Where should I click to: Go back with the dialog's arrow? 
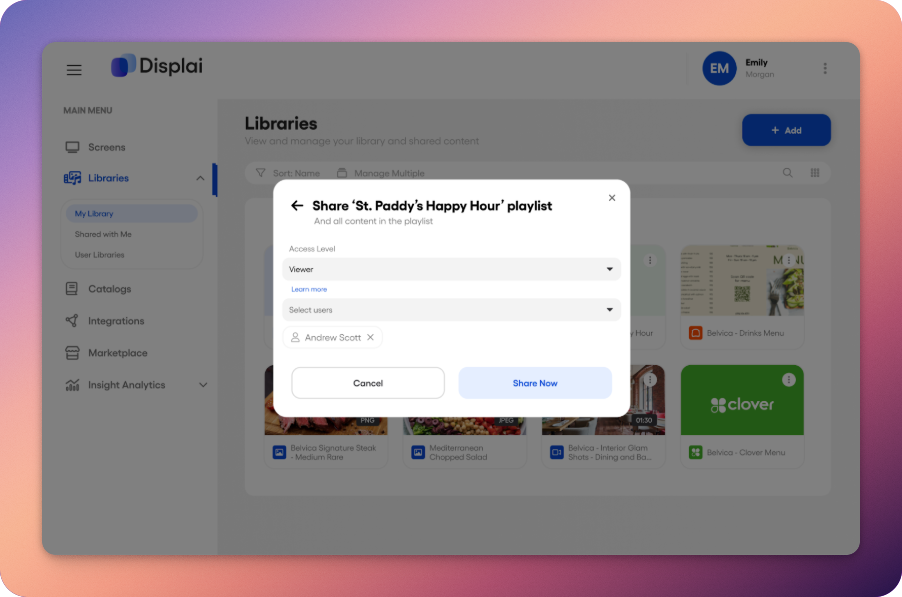297,205
